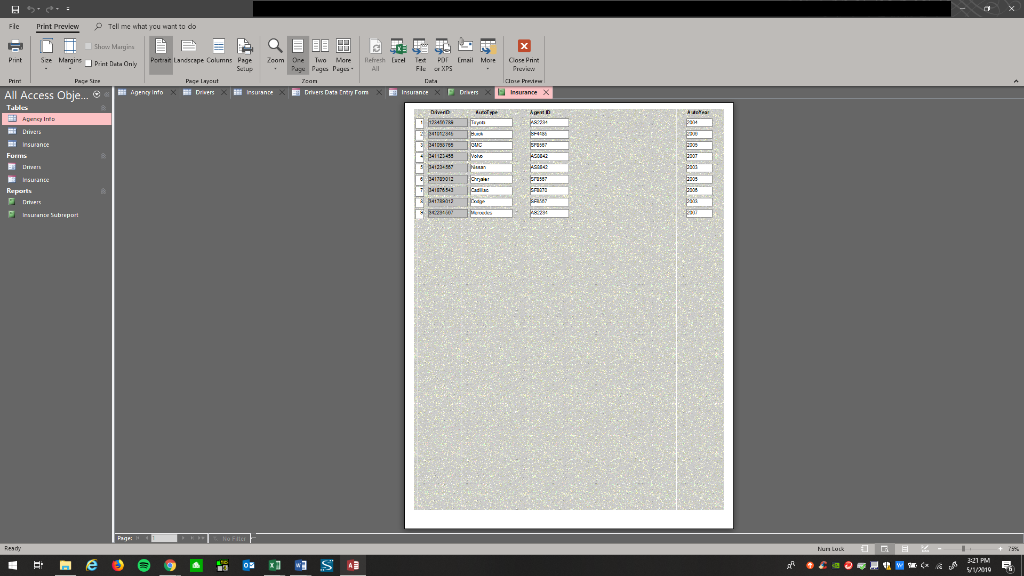Select Drivers under Tables
The width and height of the screenshot is (1024, 576).
[57, 132]
